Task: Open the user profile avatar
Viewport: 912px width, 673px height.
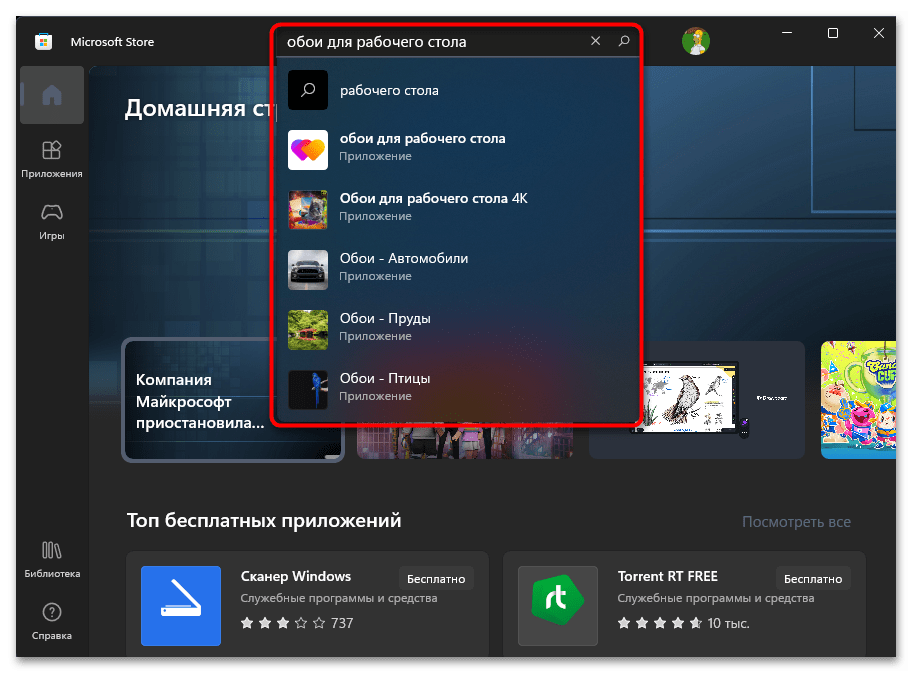Action: point(696,41)
